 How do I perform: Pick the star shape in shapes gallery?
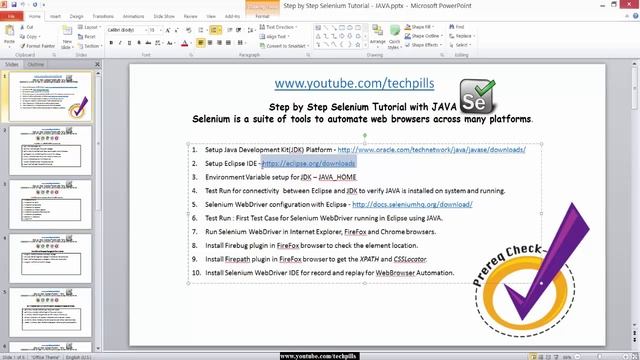pos(358,44)
